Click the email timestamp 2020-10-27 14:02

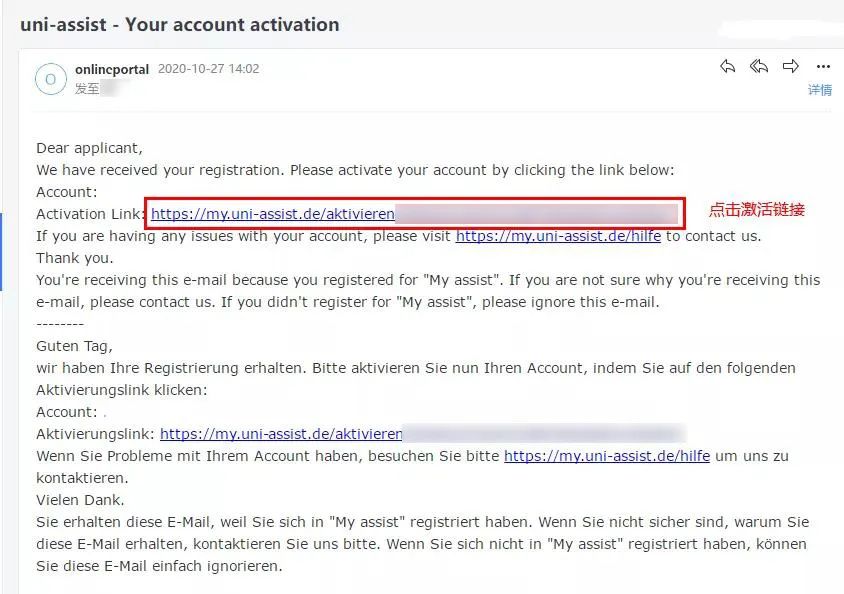click(208, 69)
